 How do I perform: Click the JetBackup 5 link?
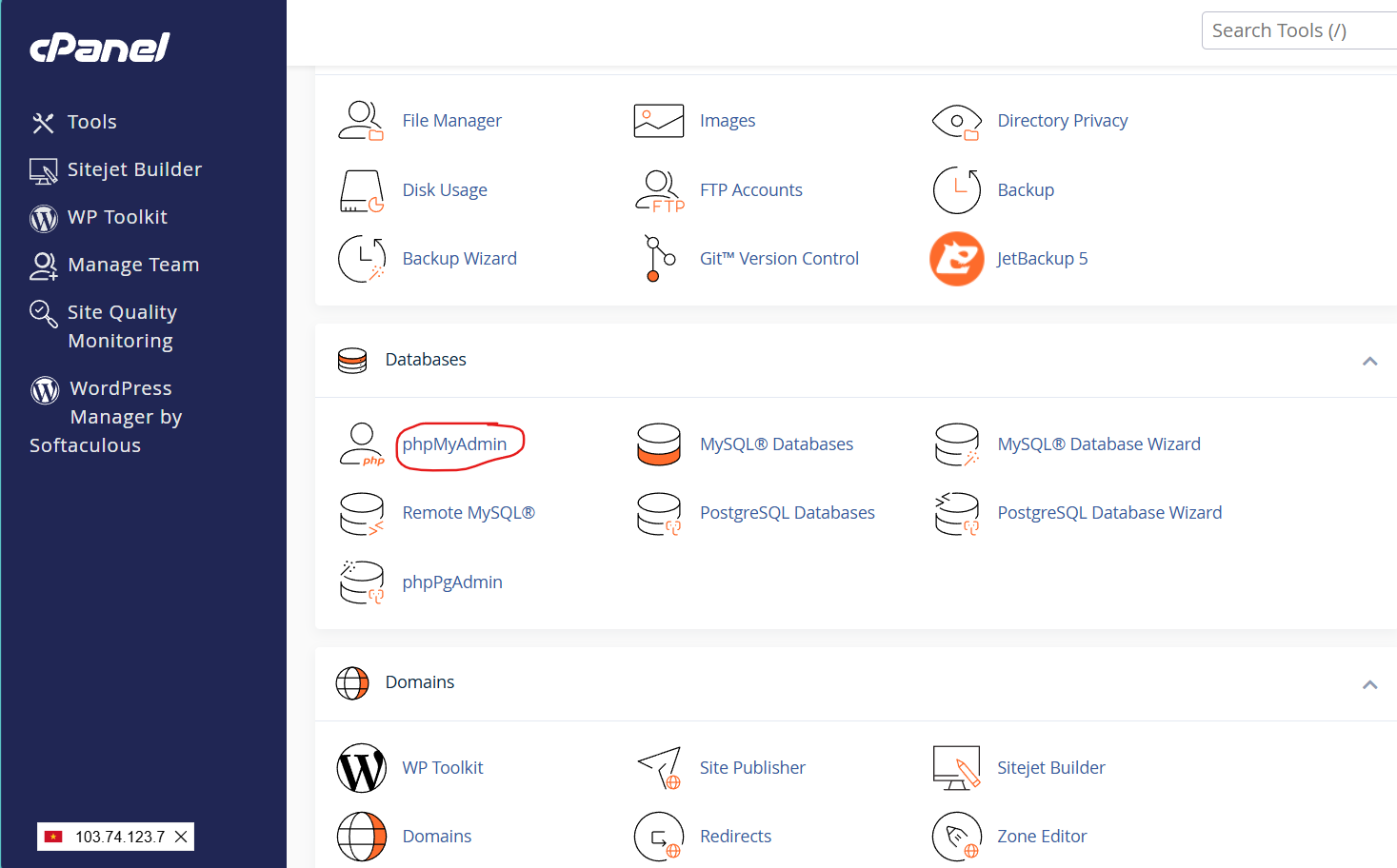1042,259
